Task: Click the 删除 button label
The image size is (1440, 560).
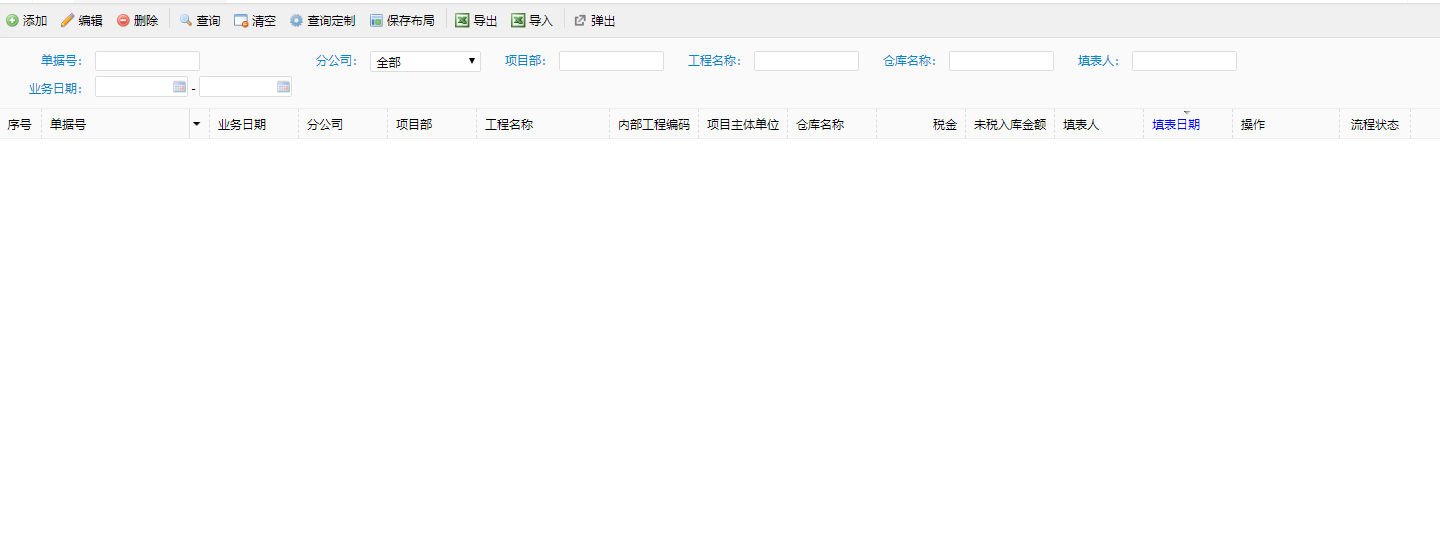Action: (x=146, y=21)
